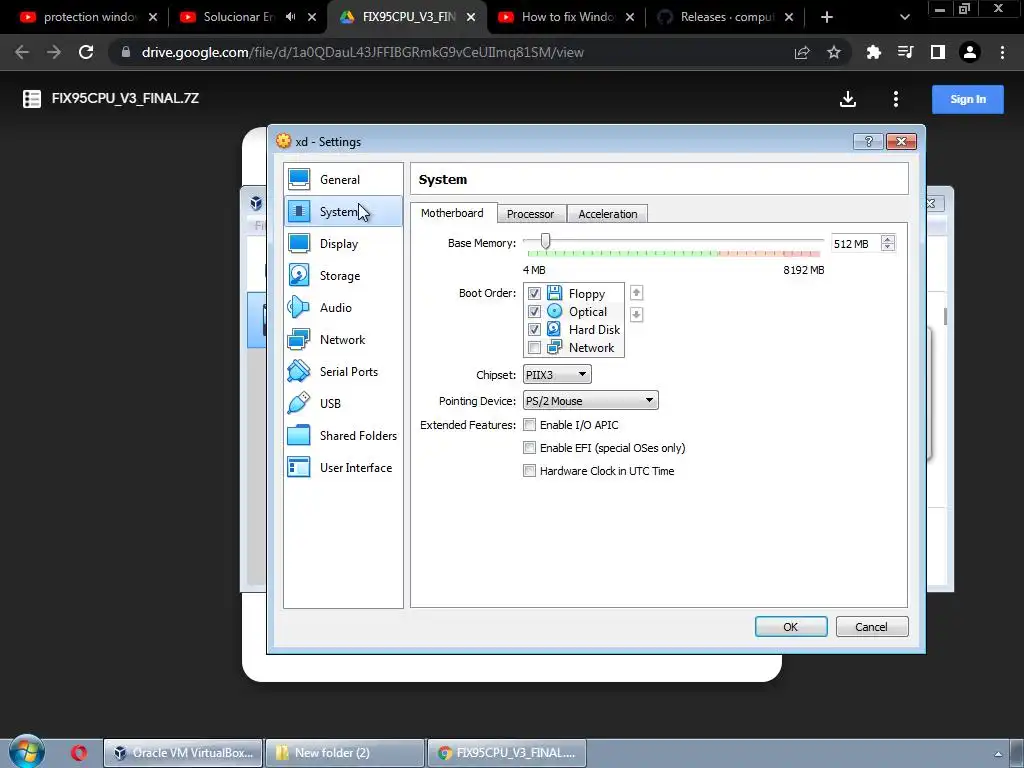The width and height of the screenshot is (1024, 768).
Task: Open FIX95CPU_V3_FINAL Chrome taskbar button
Action: [506, 753]
